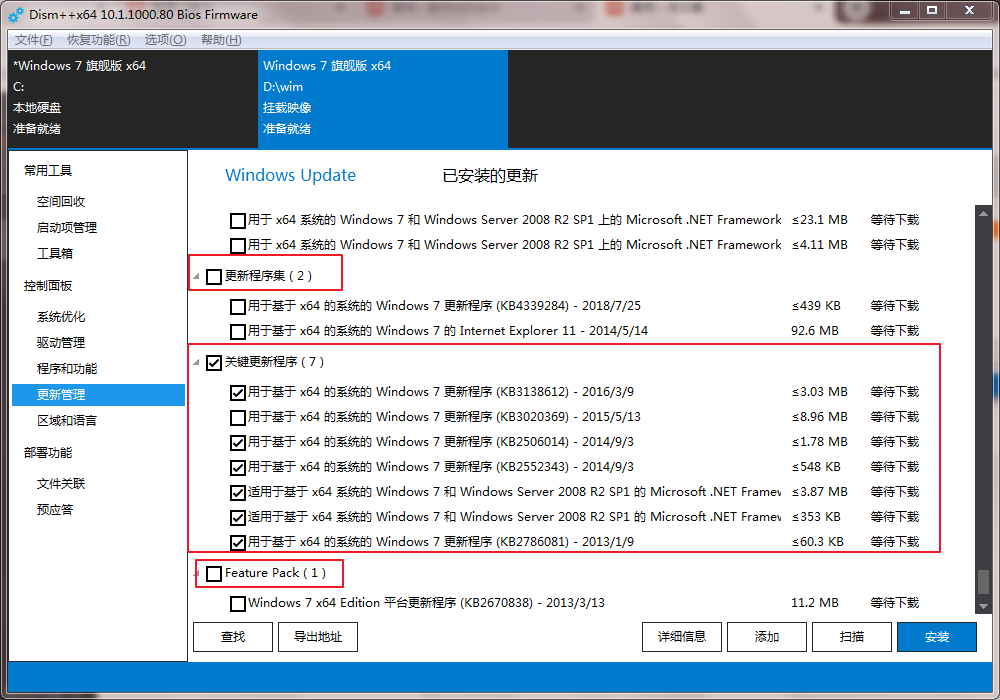
Task: Click the update list scrollbar up arrow
Action: click(x=983, y=214)
